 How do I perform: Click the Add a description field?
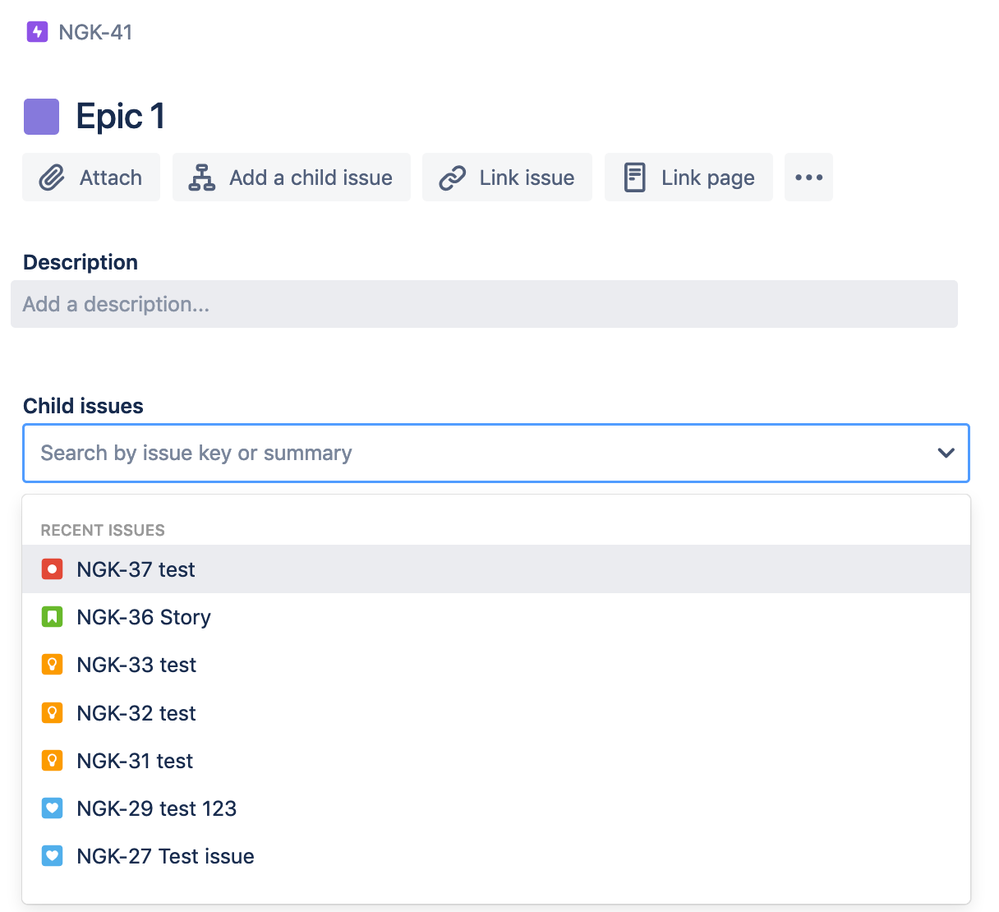tap(484, 304)
